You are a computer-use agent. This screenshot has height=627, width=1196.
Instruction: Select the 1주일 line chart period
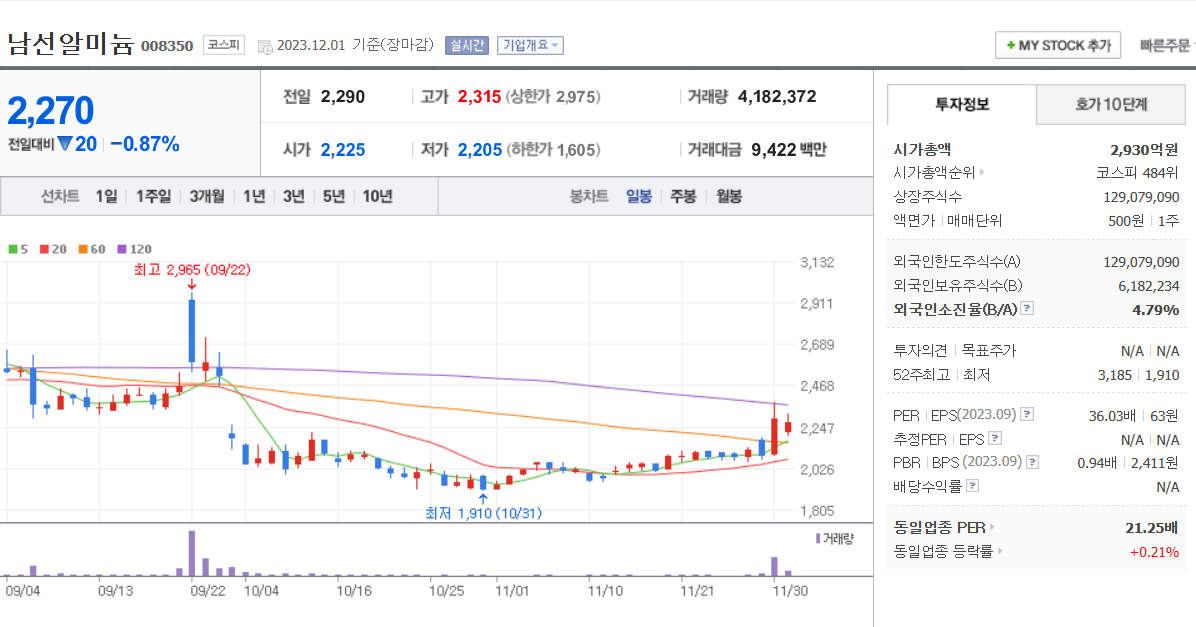click(153, 197)
